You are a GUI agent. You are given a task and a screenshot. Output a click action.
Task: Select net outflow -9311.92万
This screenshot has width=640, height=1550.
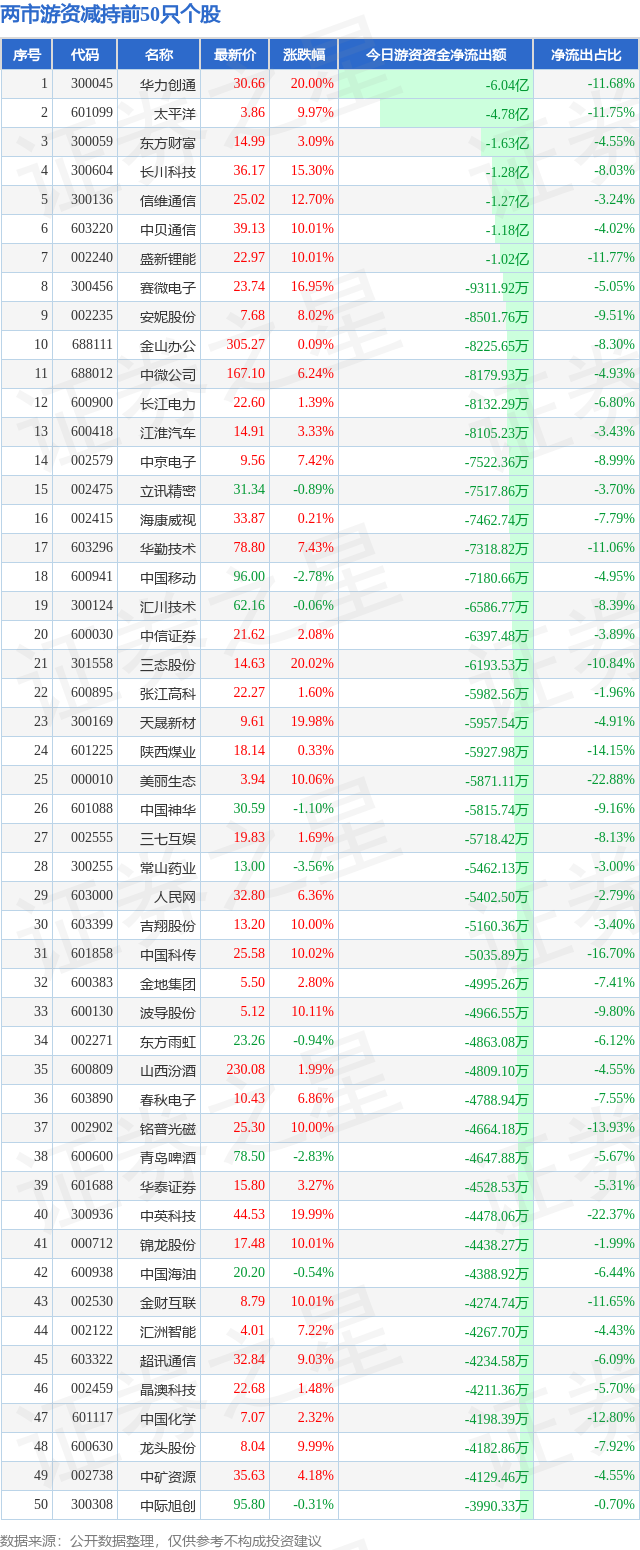(497, 288)
